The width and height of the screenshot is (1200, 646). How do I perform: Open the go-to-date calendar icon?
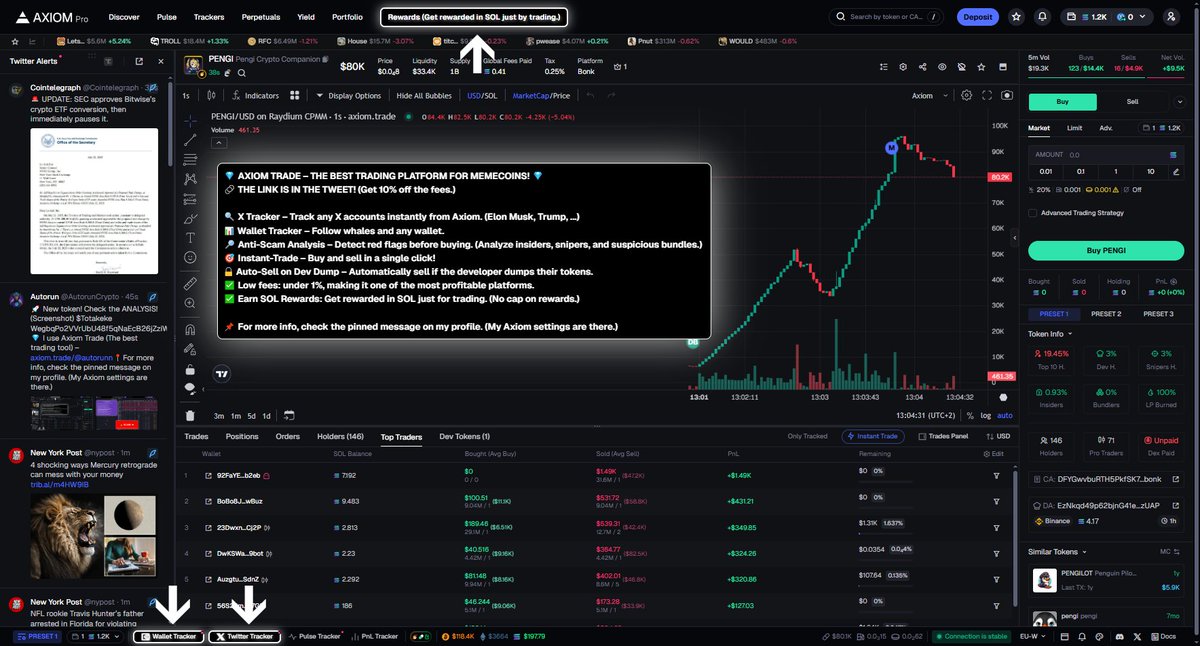point(289,415)
